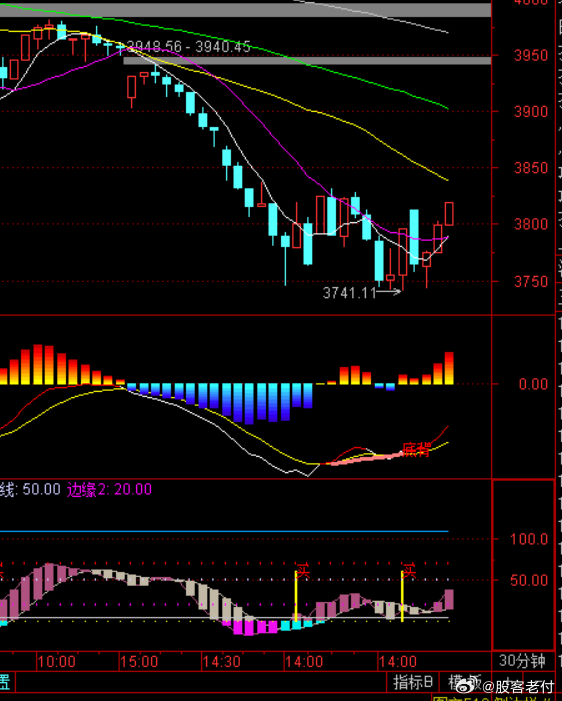
Task: Click the tallest red MACD histogram bar on right
Action: point(449,368)
